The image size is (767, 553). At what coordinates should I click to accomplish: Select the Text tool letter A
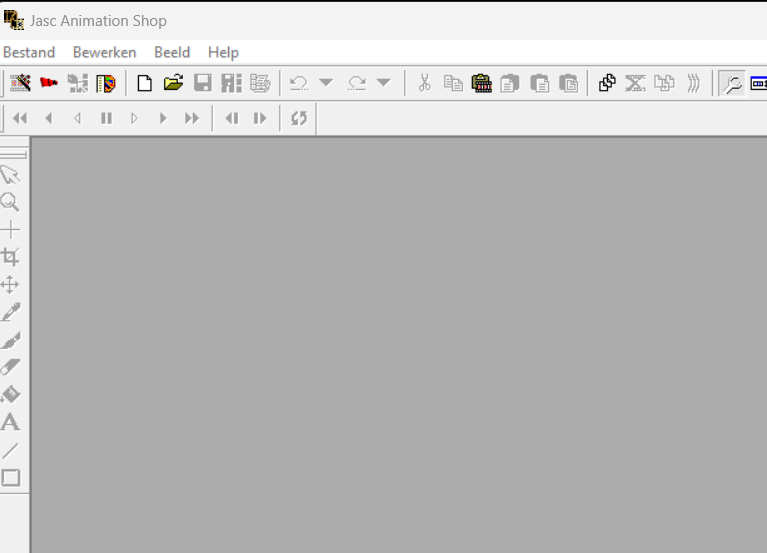(x=10, y=422)
